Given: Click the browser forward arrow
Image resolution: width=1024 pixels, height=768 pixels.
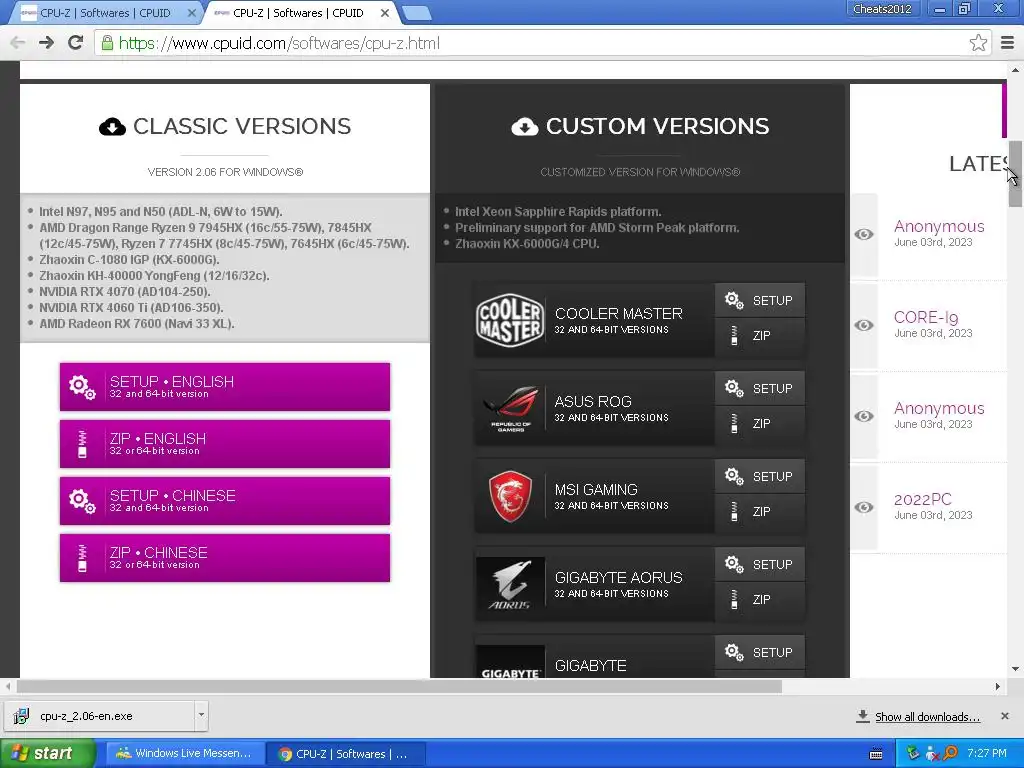Looking at the screenshot, I should pos(46,43).
